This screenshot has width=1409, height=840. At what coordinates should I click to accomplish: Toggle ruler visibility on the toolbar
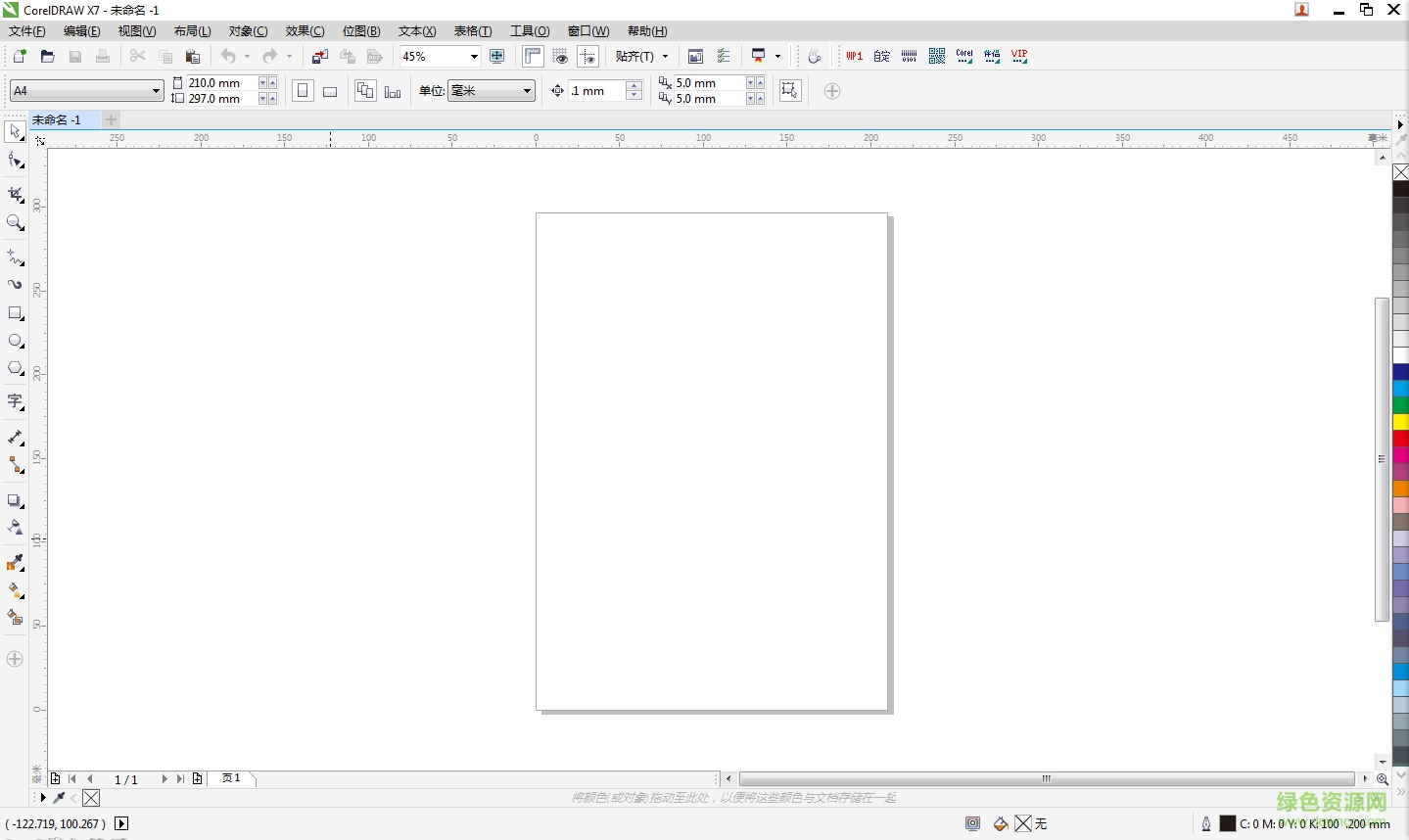pyautogui.click(x=533, y=56)
